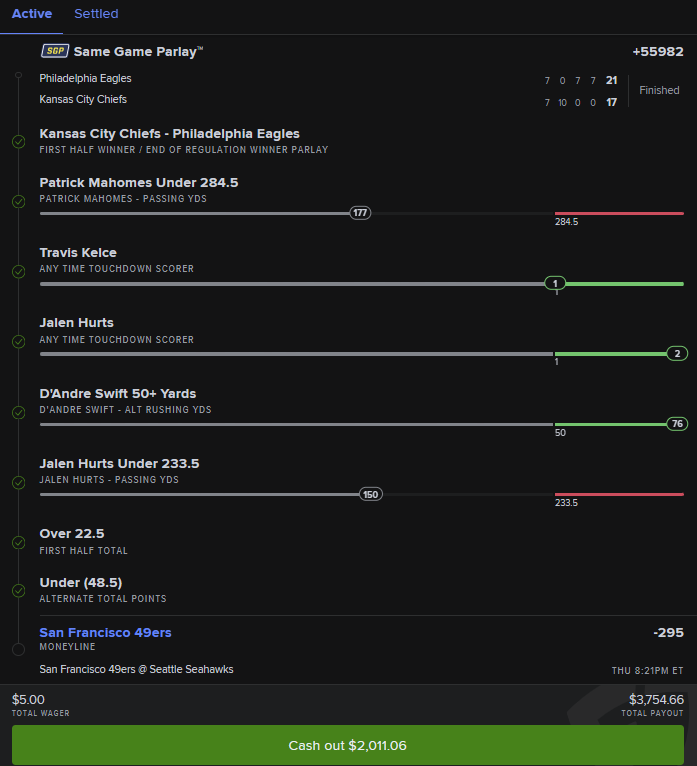Click the check icon by Jalen Hurts Under 233.5

19,483
